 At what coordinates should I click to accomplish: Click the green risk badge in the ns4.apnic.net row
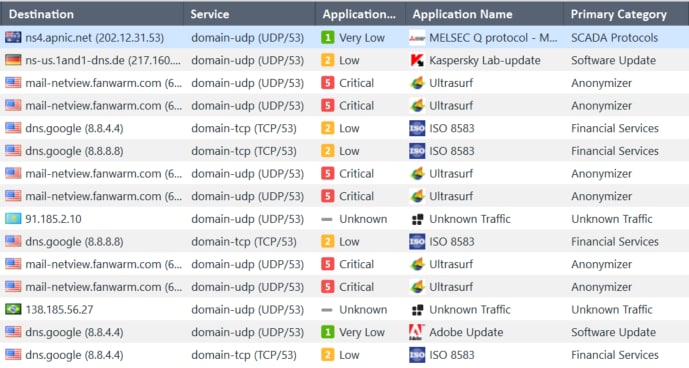click(327, 37)
